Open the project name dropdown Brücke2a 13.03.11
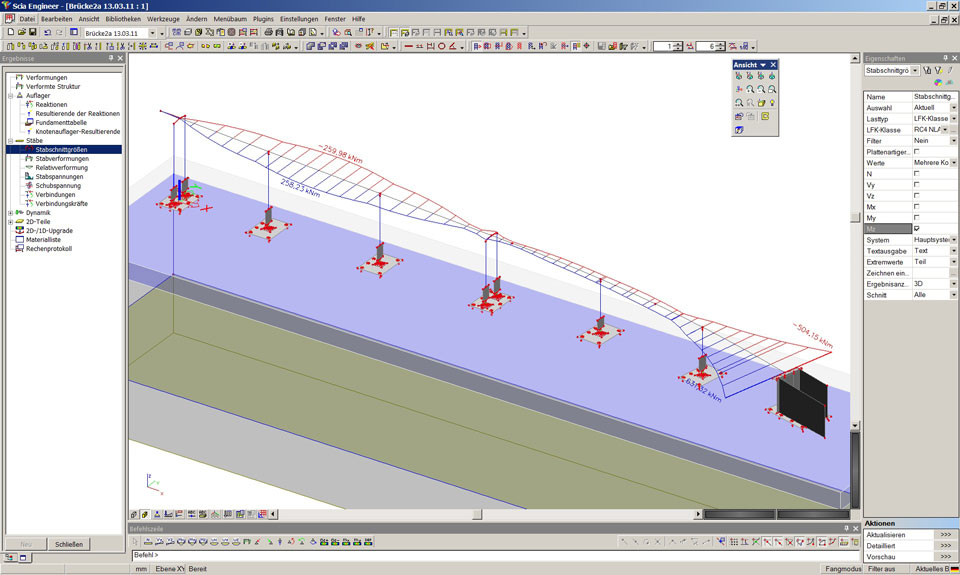960x575 pixels. pyautogui.click(x=151, y=32)
